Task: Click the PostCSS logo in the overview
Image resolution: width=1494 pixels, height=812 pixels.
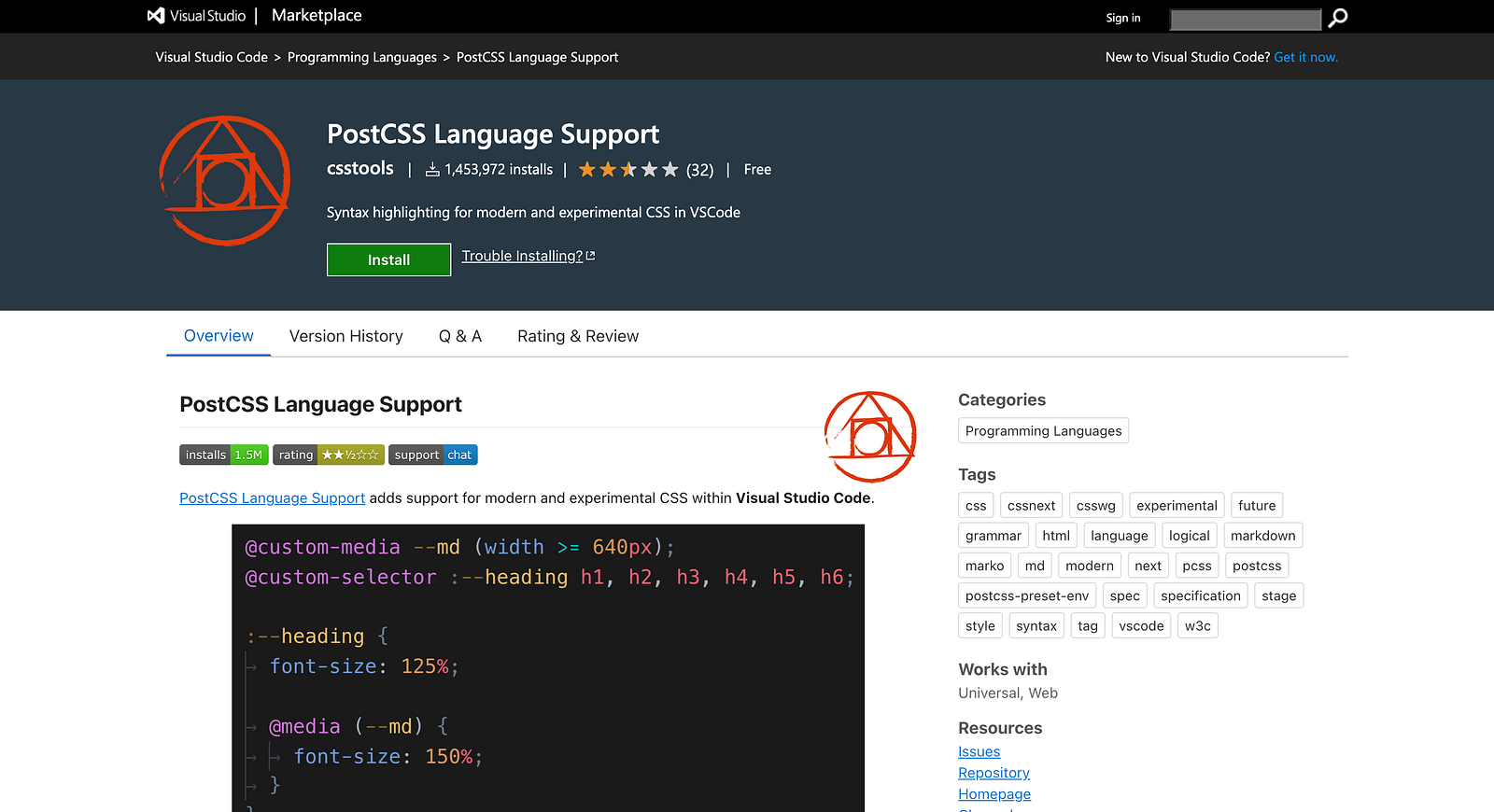Action: [x=870, y=437]
